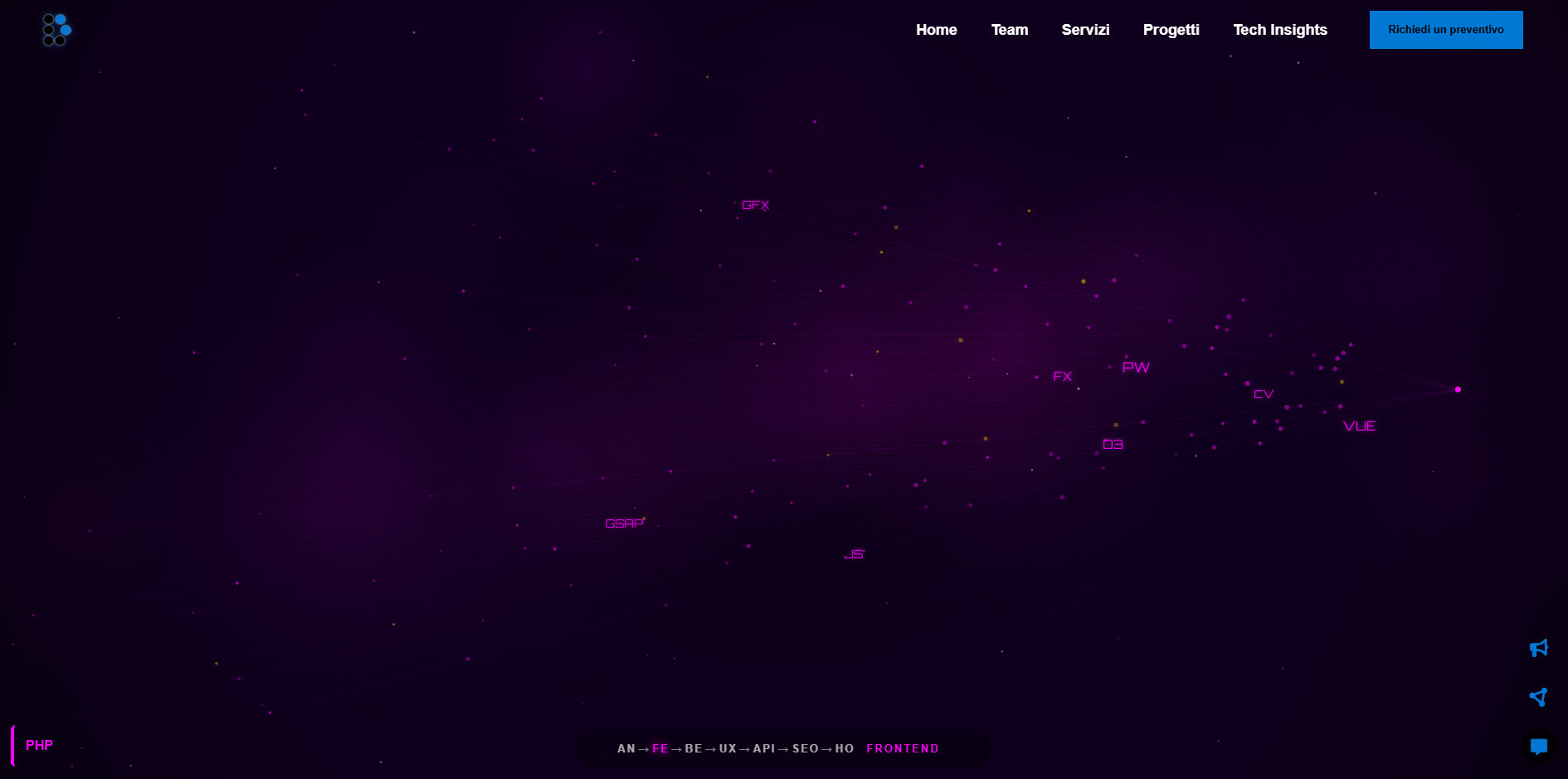This screenshot has height=779, width=1568.
Task: Select the PW star node
Action: pos(1135,366)
